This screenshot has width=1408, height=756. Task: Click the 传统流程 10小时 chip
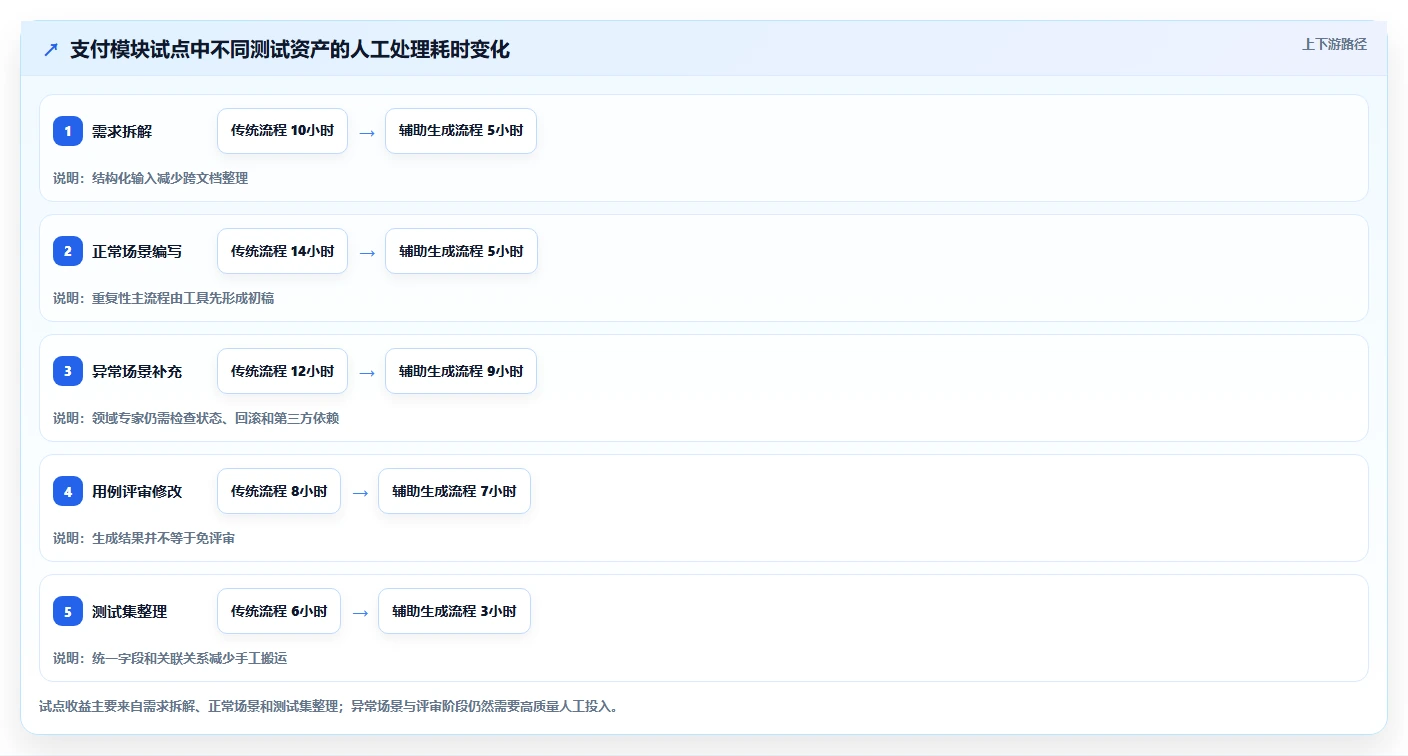point(282,131)
